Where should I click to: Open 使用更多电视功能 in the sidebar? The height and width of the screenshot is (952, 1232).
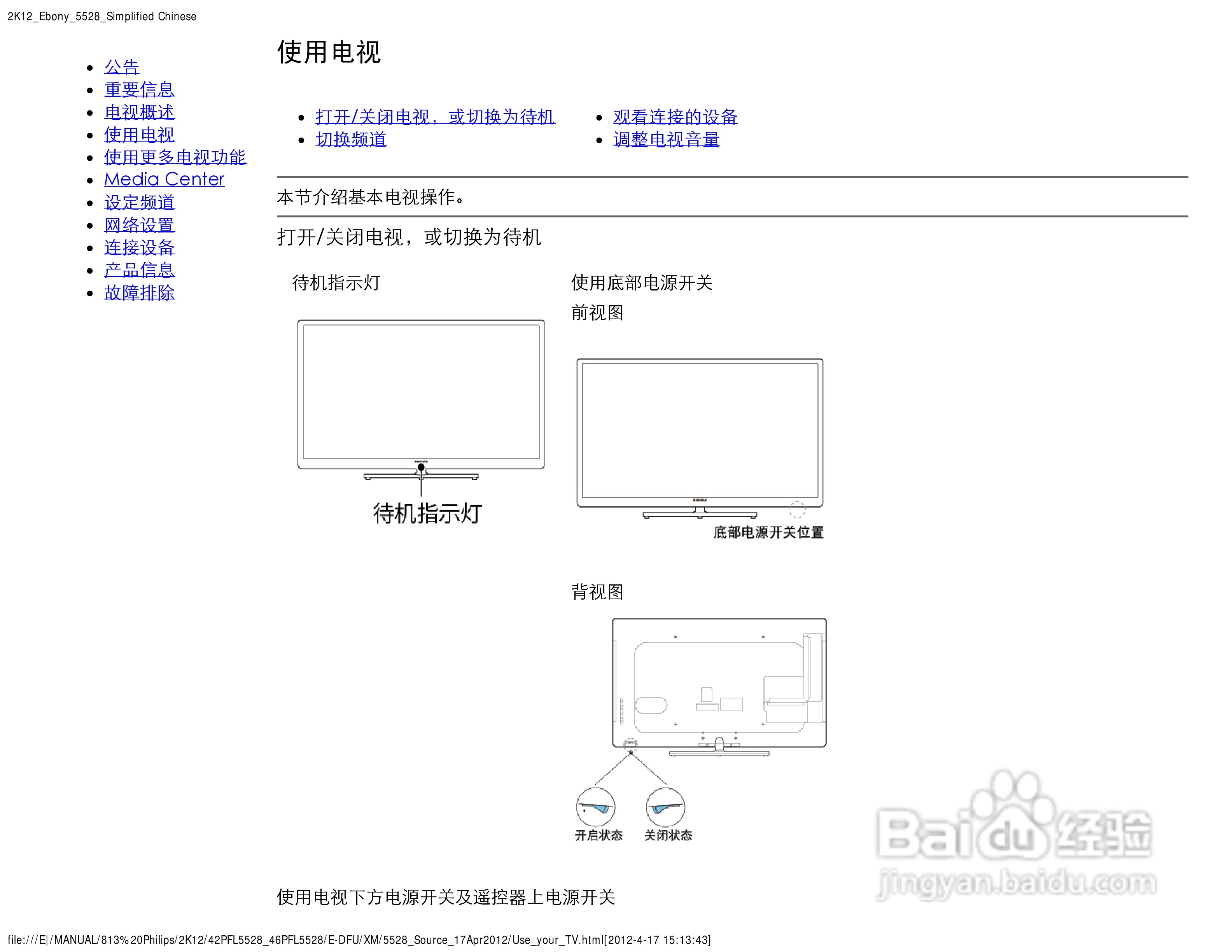175,157
